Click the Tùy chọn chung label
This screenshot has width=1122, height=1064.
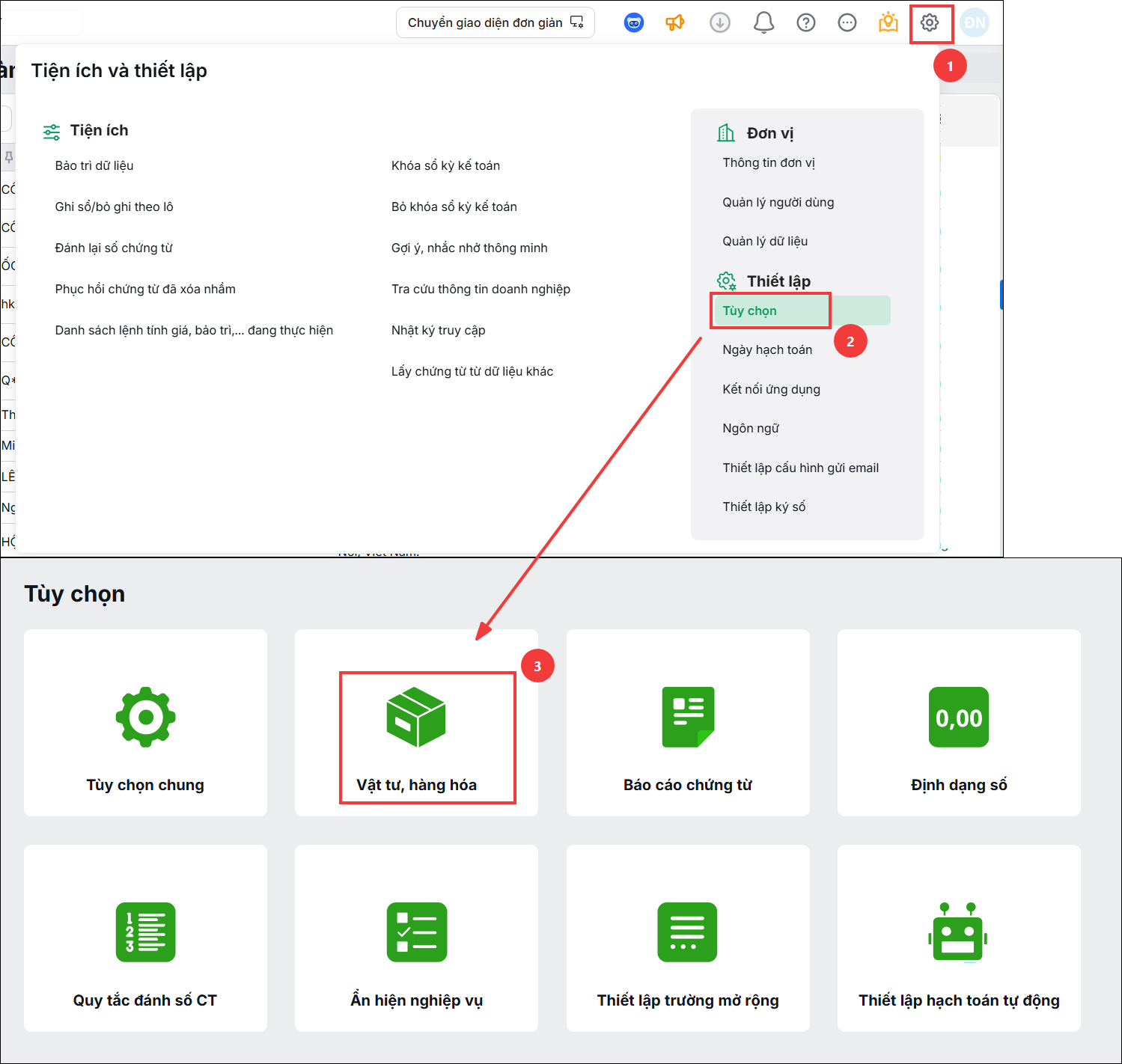(x=145, y=785)
